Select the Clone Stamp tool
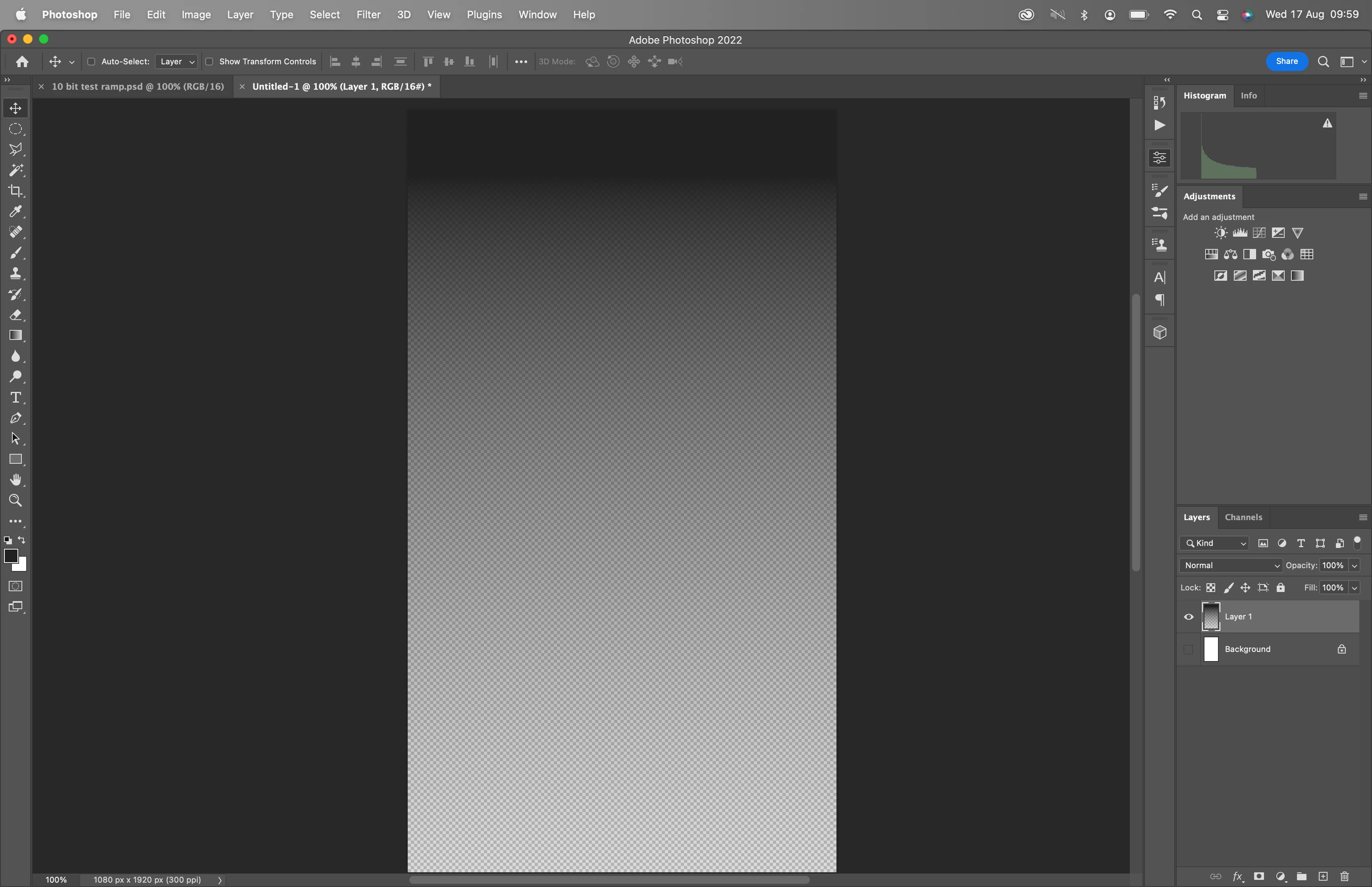Viewport: 1372px width, 887px height. pos(15,274)
